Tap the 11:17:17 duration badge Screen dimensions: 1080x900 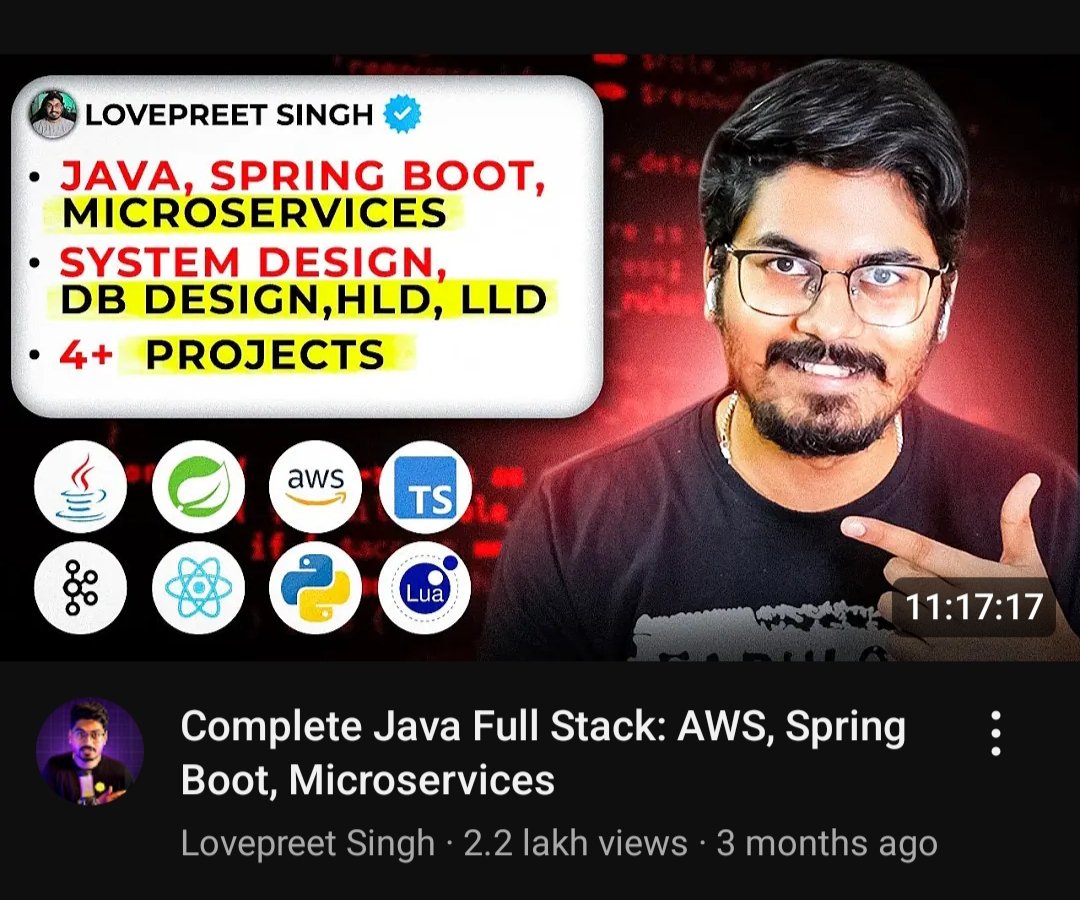coord(973,607)
